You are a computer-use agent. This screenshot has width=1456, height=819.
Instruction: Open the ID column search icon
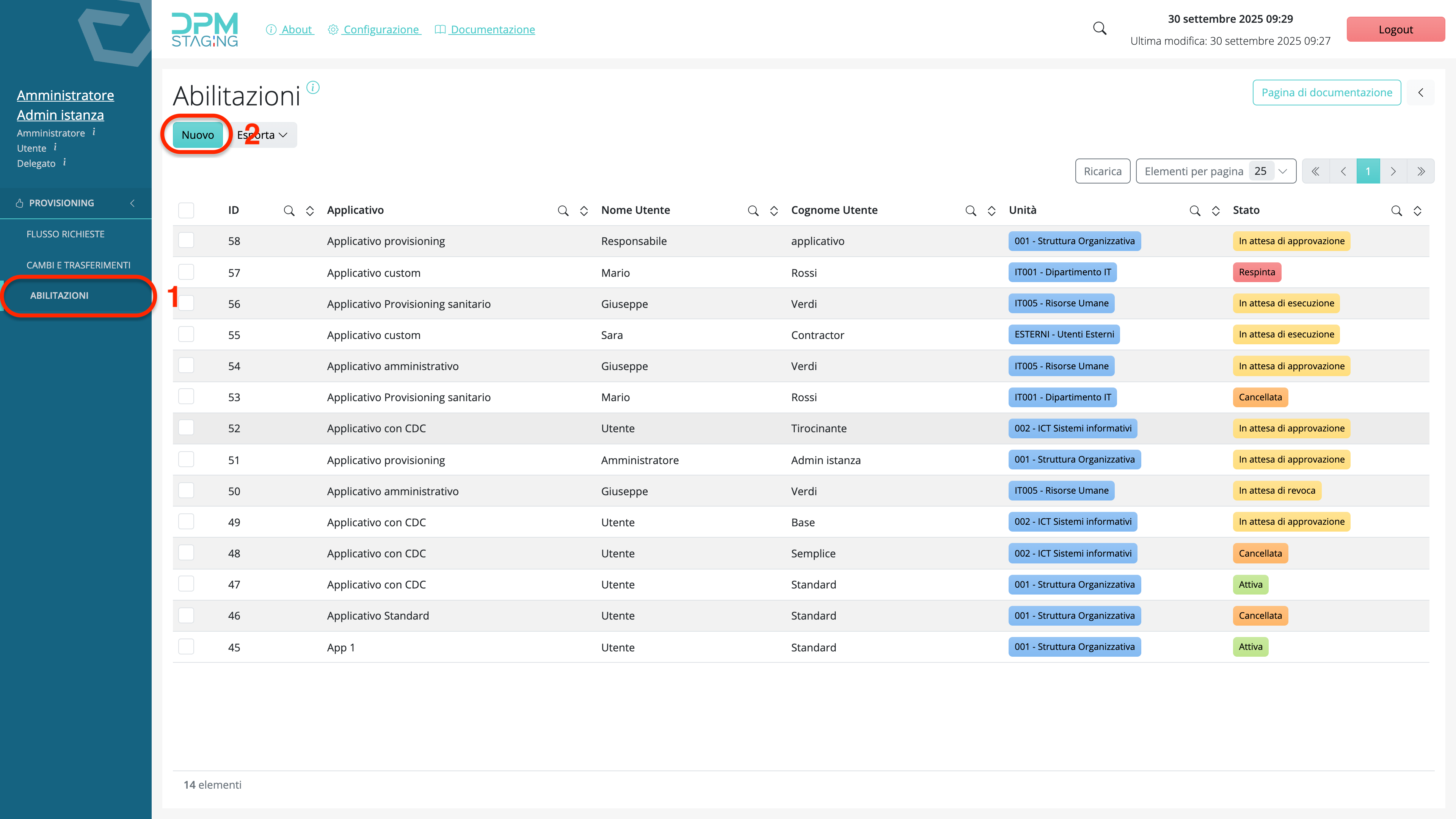289,211
